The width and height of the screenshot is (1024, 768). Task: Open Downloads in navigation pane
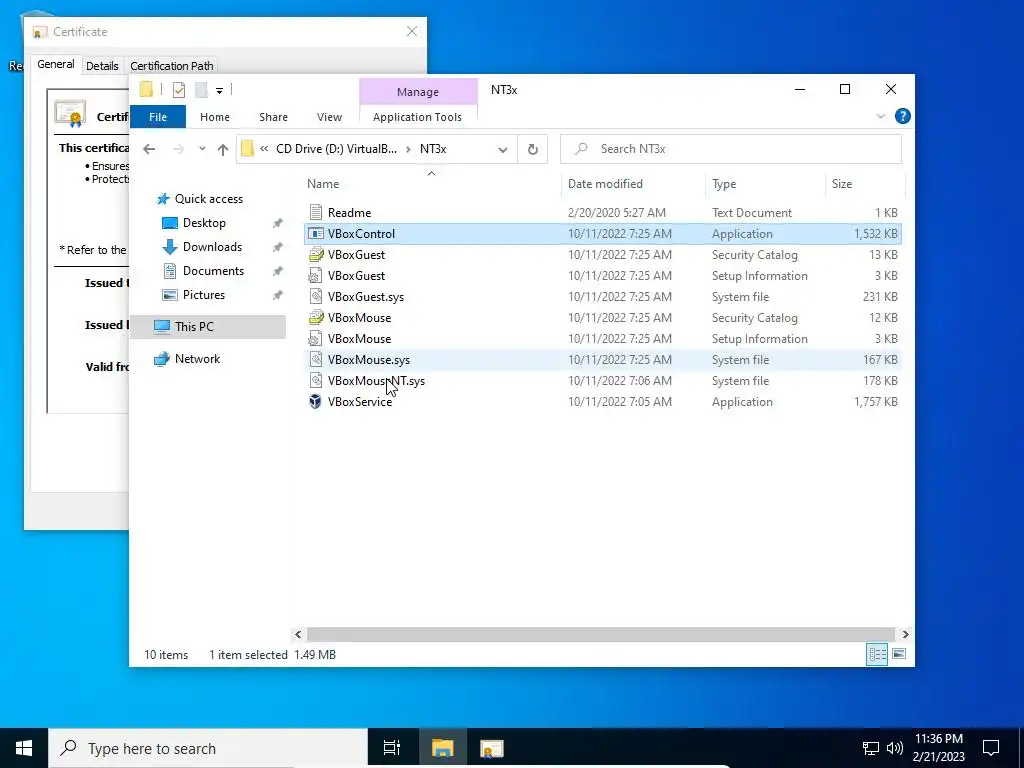click(212, 247)
